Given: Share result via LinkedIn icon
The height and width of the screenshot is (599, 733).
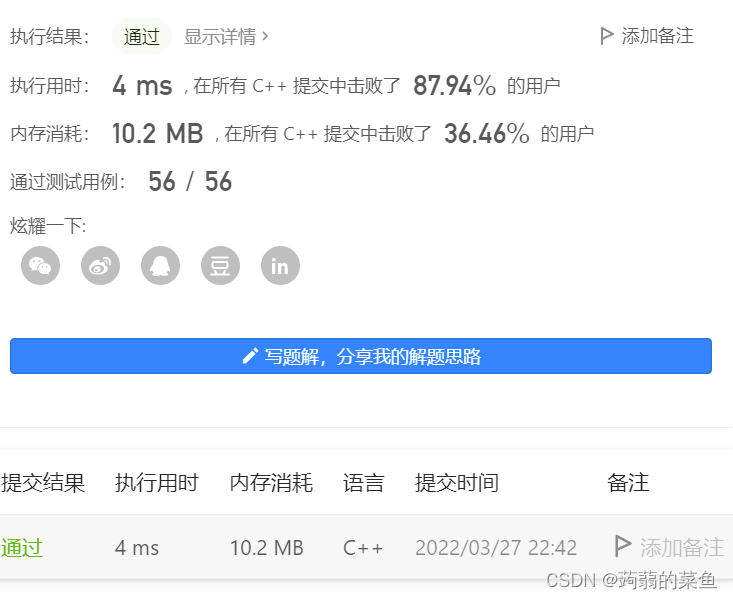Looking at the screenshot, I should pyautogui.click(x=280, y=266).
